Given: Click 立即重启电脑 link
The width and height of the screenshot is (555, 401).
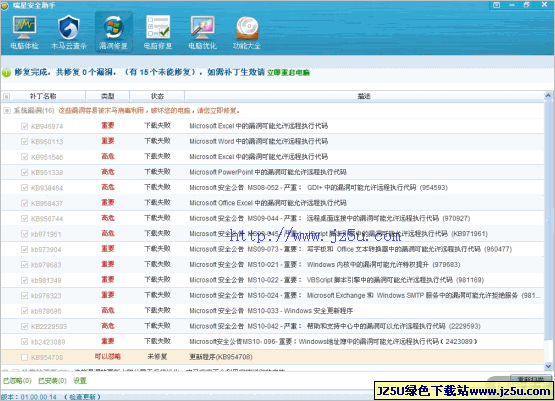Looking at the screenshot, I should (x=288, y=73).
